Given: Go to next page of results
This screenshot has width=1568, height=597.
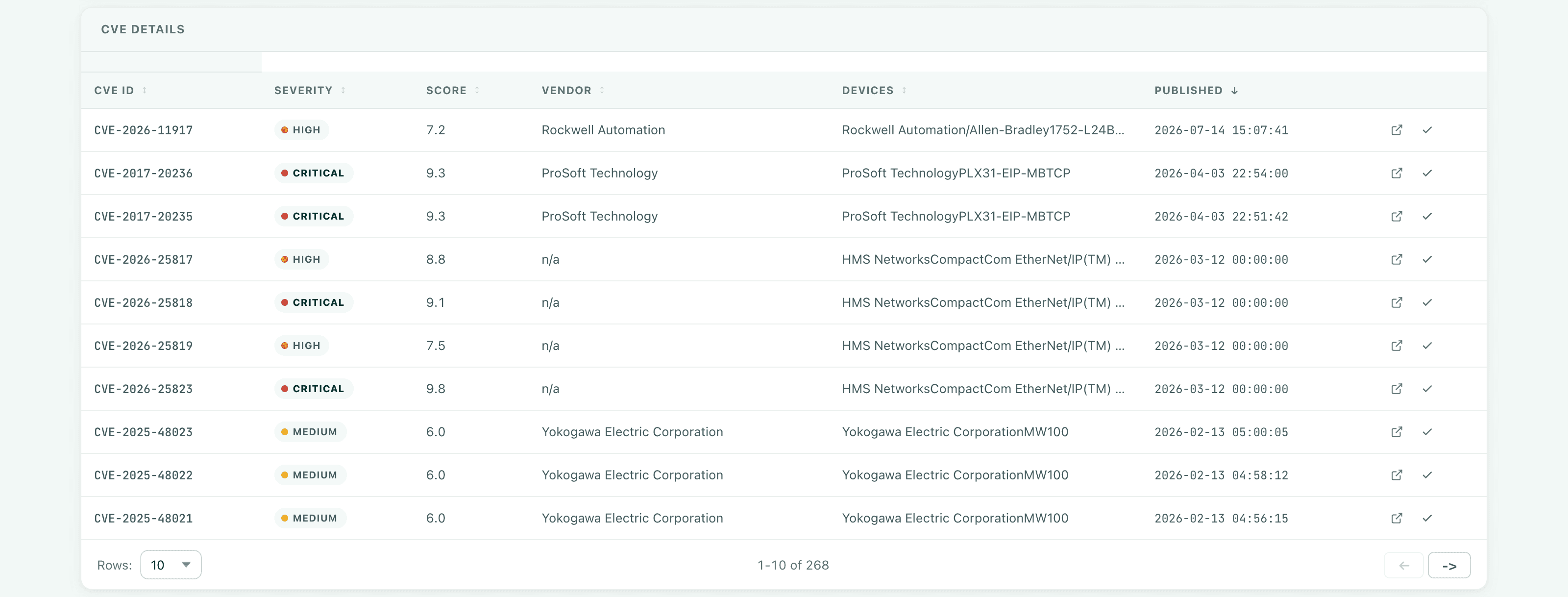Looking at the screenshot, I should coord(1449,565).
